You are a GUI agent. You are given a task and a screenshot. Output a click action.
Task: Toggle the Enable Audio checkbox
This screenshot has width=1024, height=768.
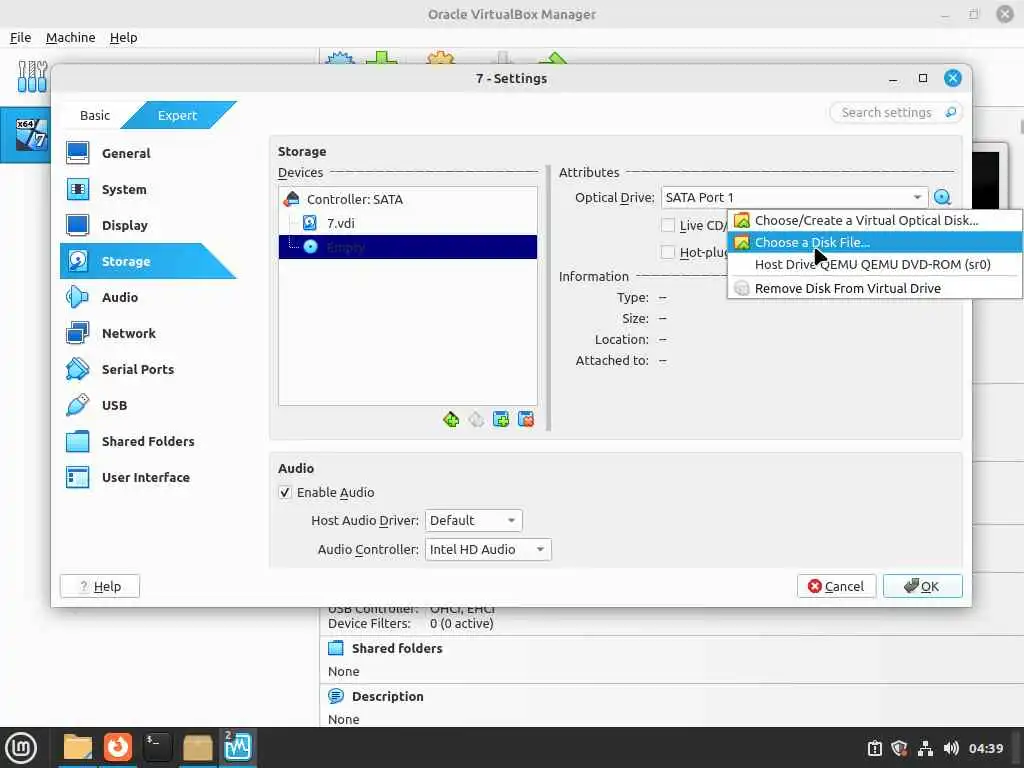click(285, 492)
